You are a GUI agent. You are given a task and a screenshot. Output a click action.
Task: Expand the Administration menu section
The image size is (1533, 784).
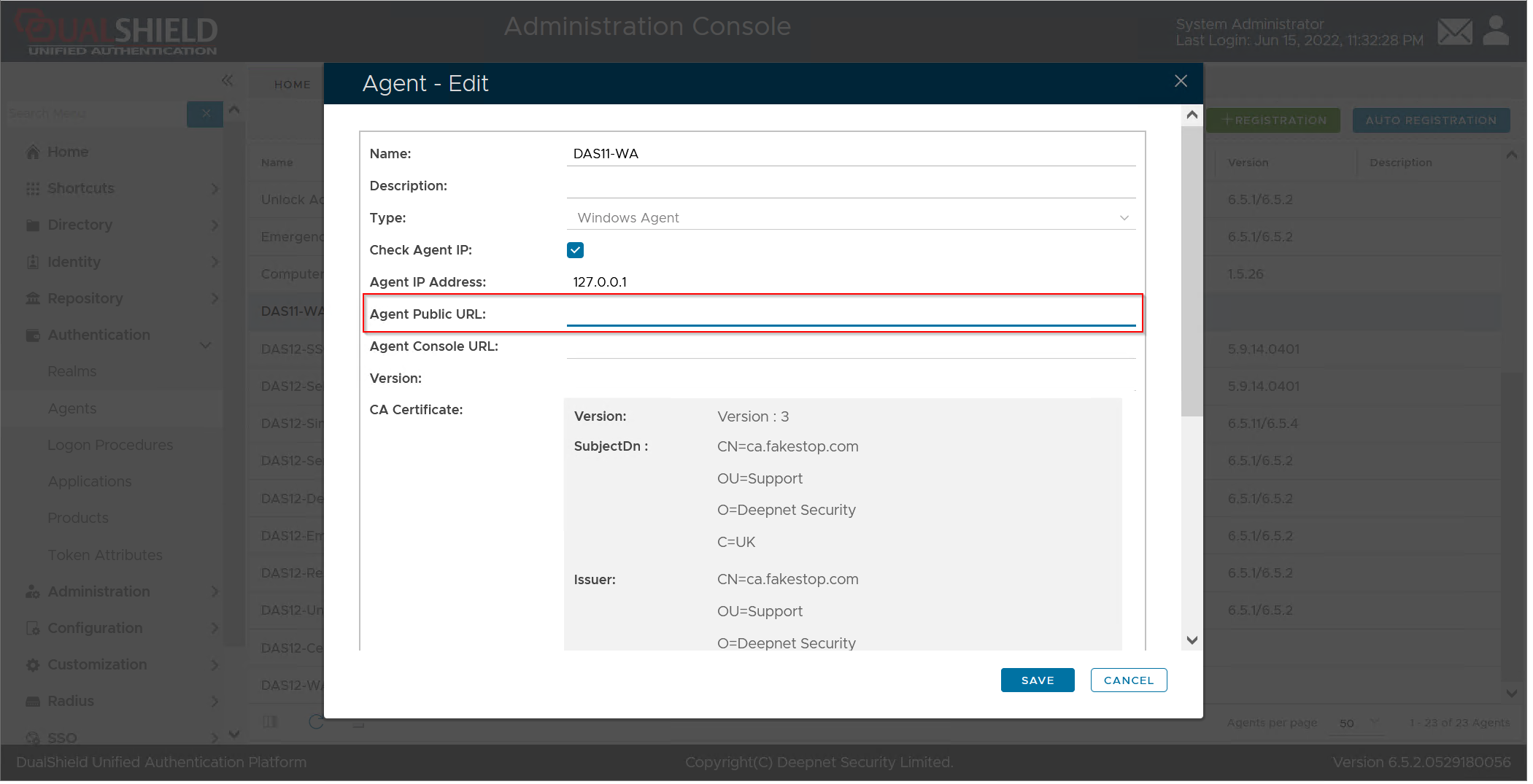[215, 591]
